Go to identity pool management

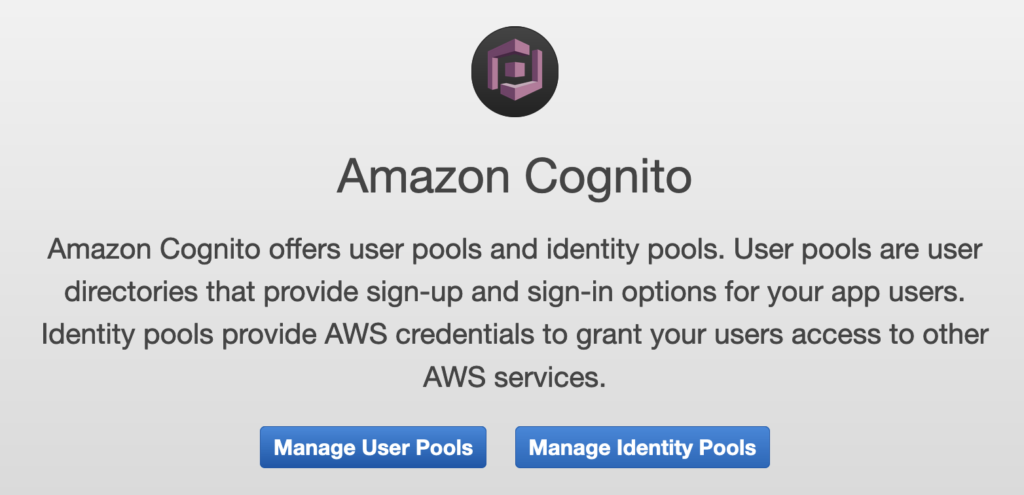click(x=642, y=447)
